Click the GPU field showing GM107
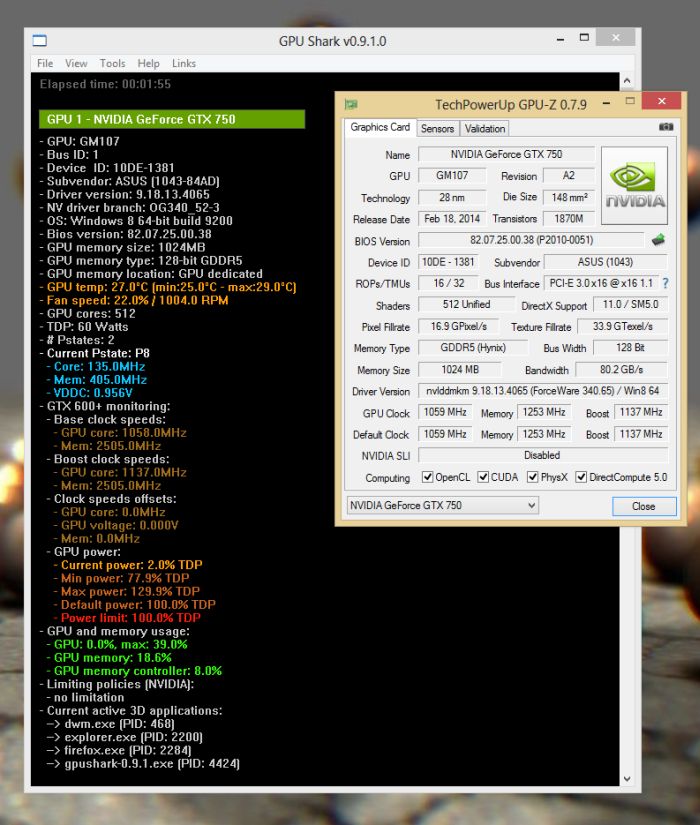 [452, 176]
